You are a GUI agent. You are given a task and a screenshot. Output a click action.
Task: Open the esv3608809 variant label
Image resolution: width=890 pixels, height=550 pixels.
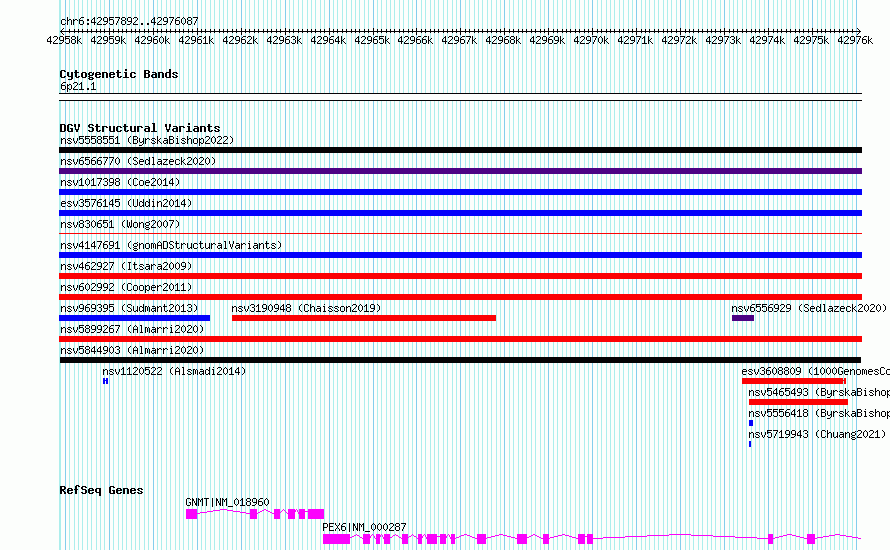click(x=815, y=371)
